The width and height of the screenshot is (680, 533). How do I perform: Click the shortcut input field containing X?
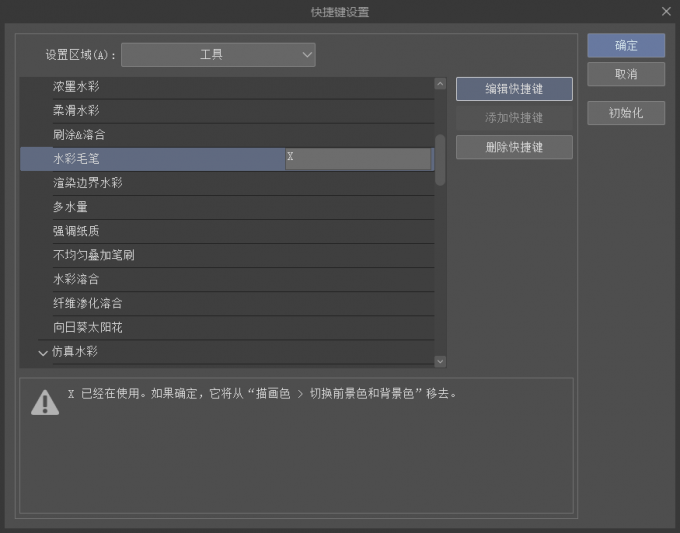point(358,159)
